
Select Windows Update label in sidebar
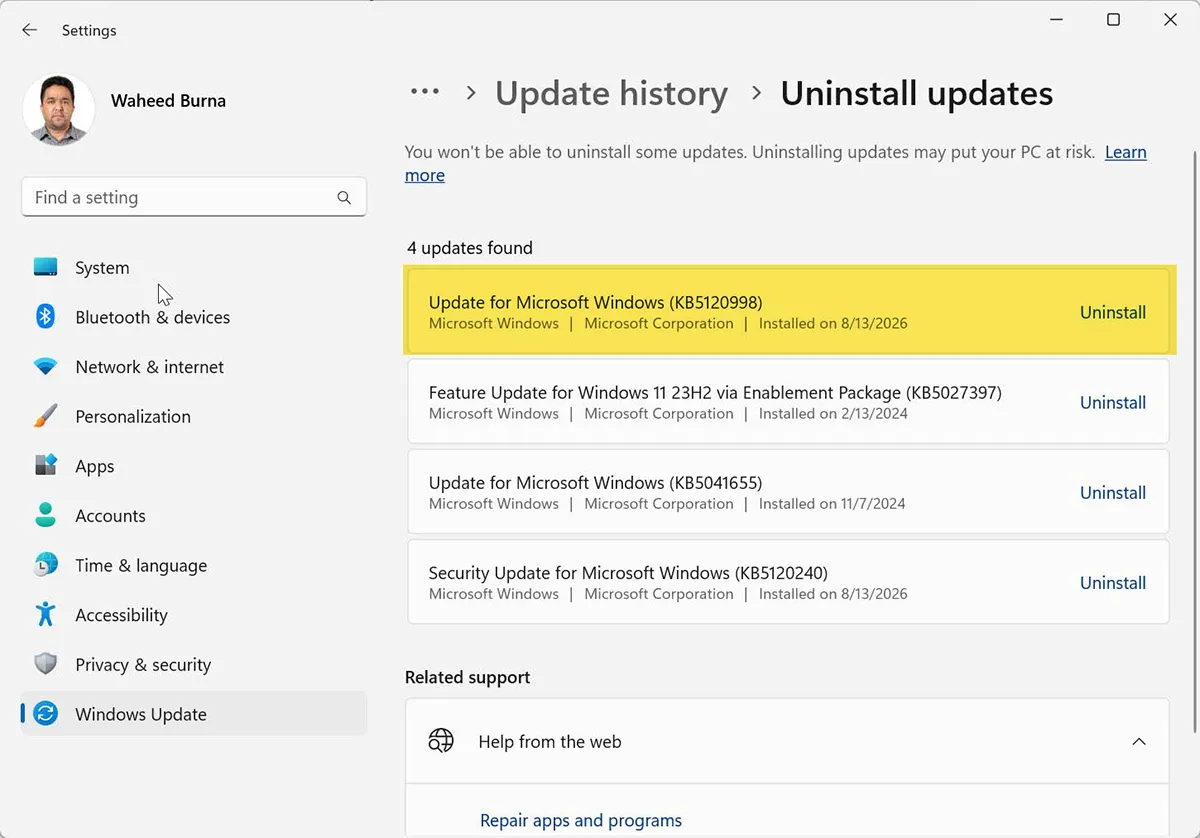141,714
